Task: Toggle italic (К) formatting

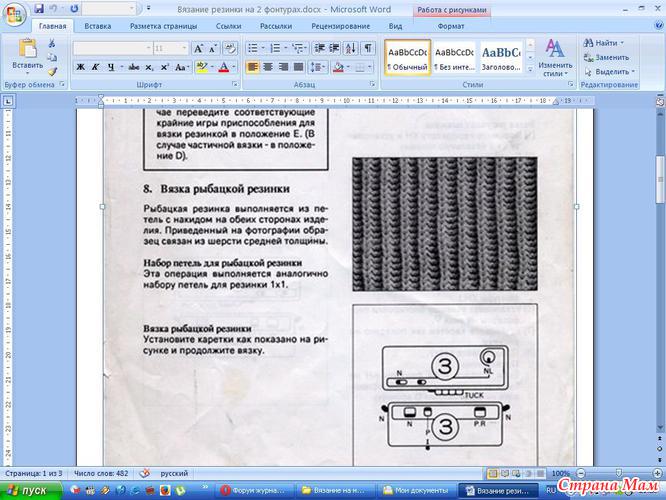Action: point(96,67)
